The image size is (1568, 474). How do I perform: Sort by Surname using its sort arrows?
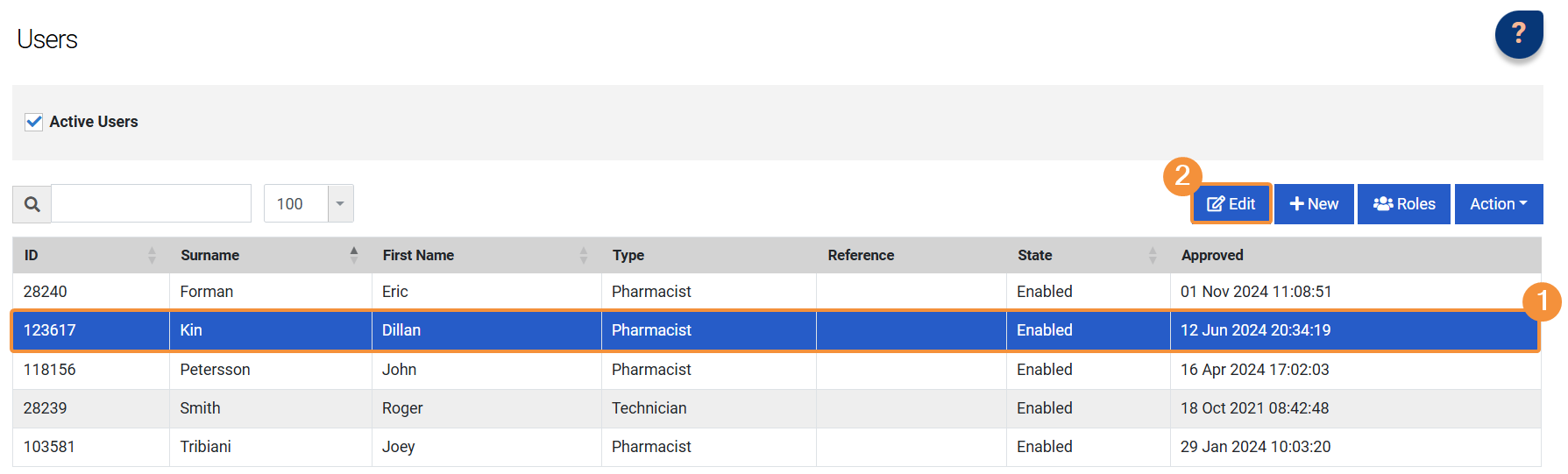(353, 255)
